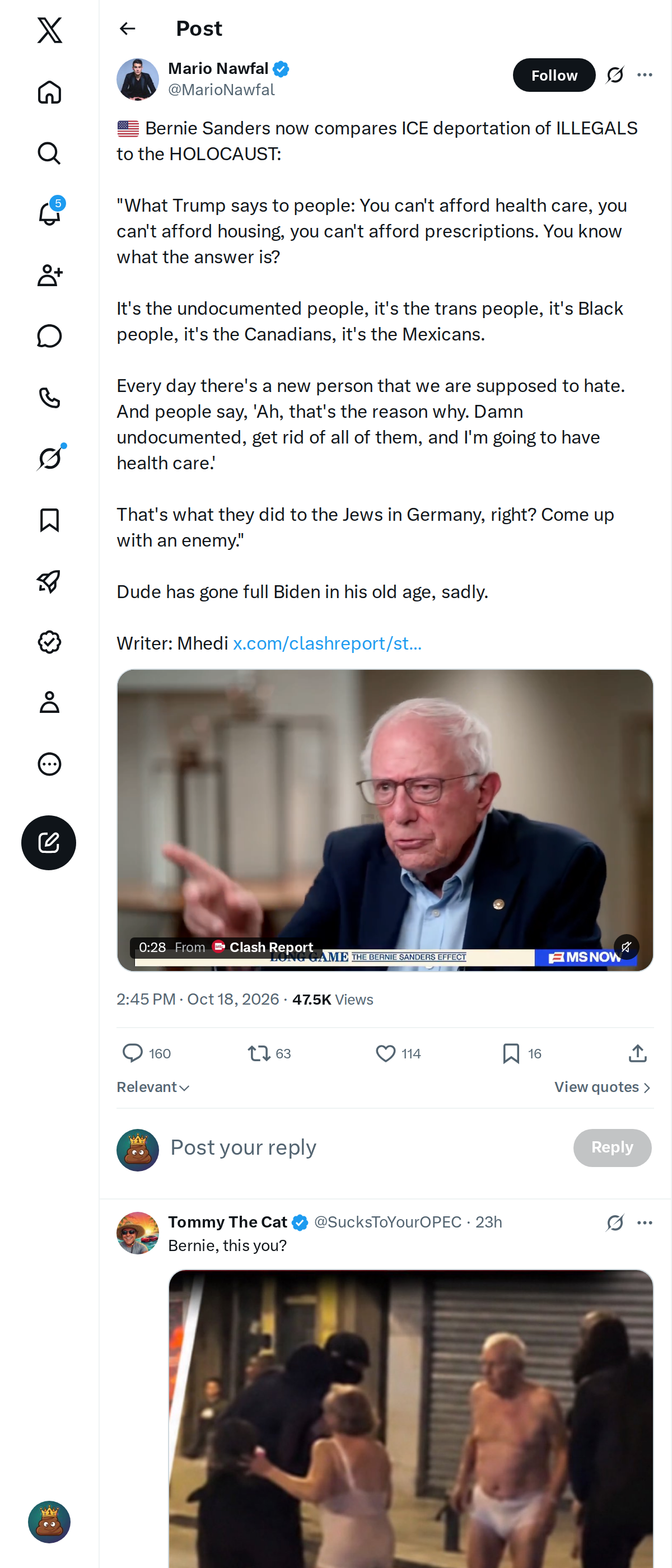Bookmark the post with 16 saves
Viewport: 672px width, 1568px height.
tap(511, 1053)
